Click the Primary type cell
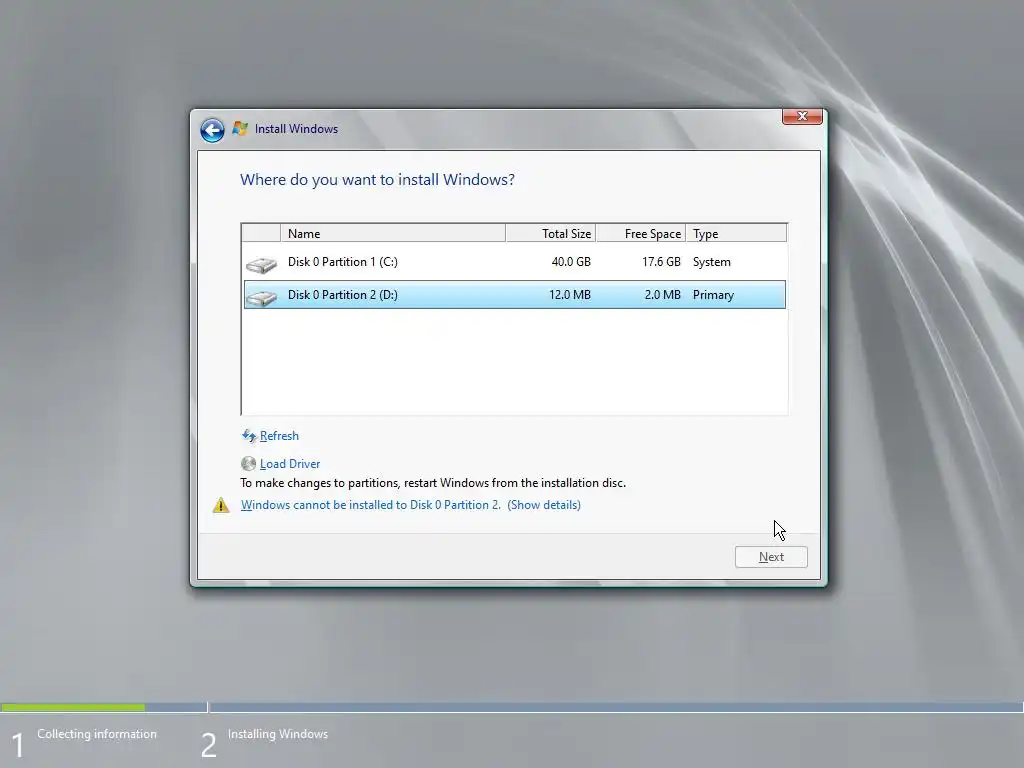The height and width of the screenshot is (768, 1024). [x=713, y=295]
